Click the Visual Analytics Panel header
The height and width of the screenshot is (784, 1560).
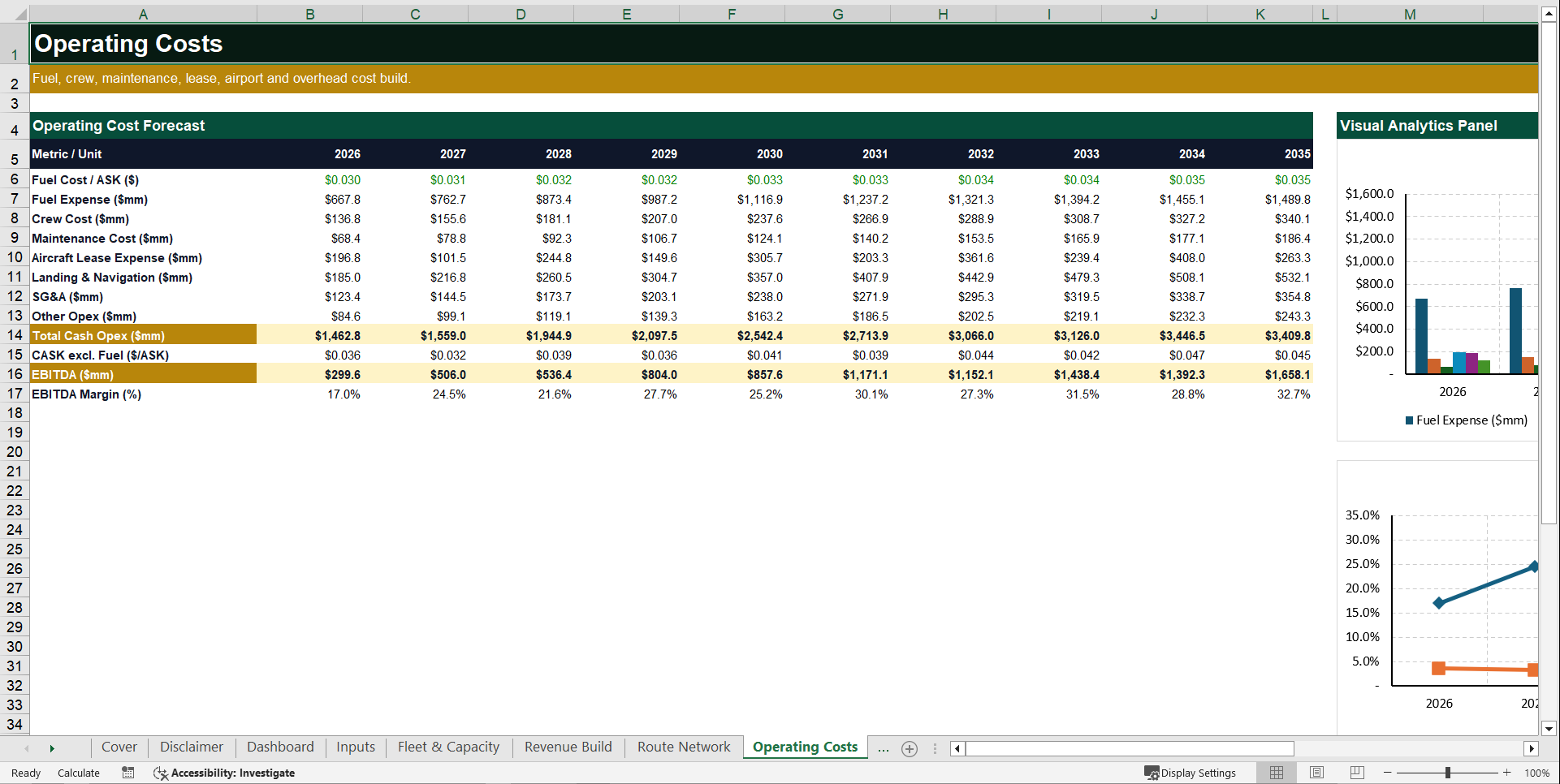tap(1437, 126)
